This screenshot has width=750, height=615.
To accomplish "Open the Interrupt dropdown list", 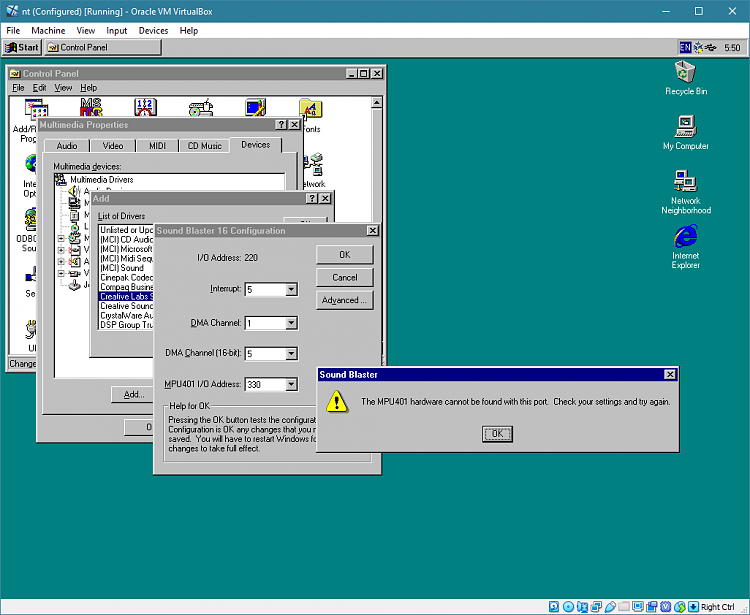I will click(x=291, y=289).
